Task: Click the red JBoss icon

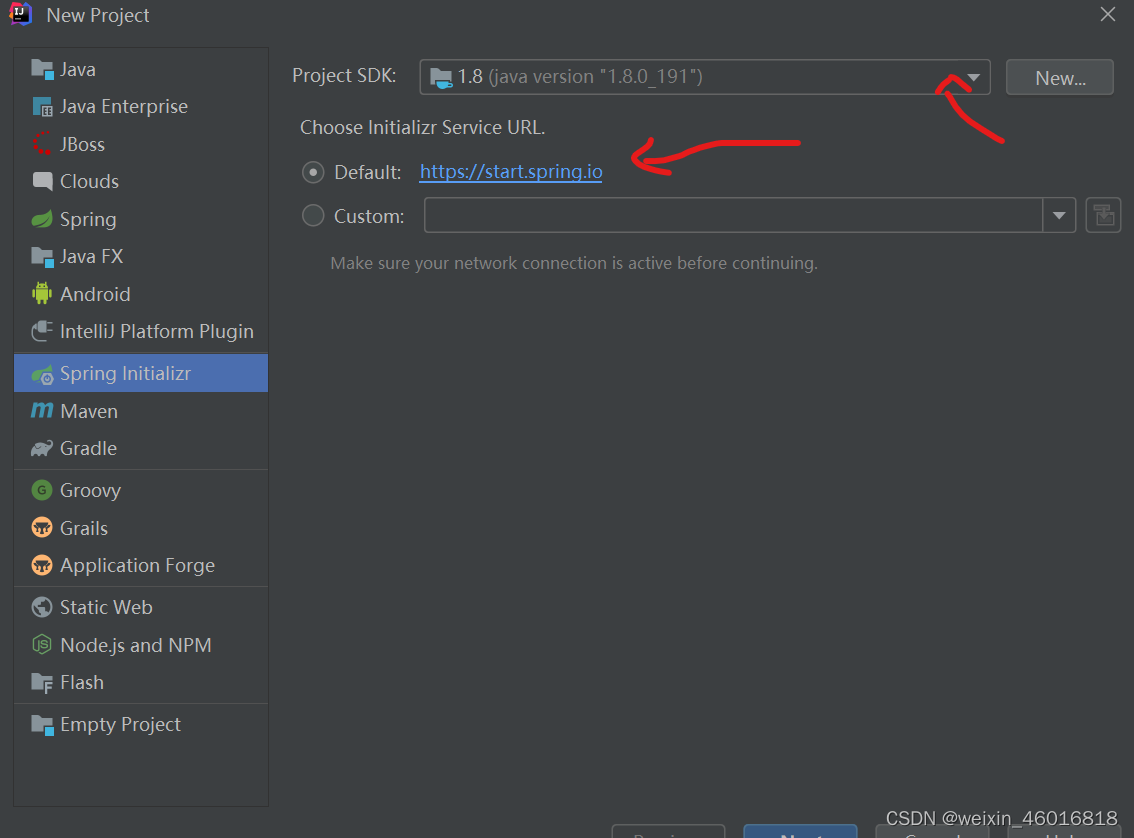Action: tap(42, 144)
